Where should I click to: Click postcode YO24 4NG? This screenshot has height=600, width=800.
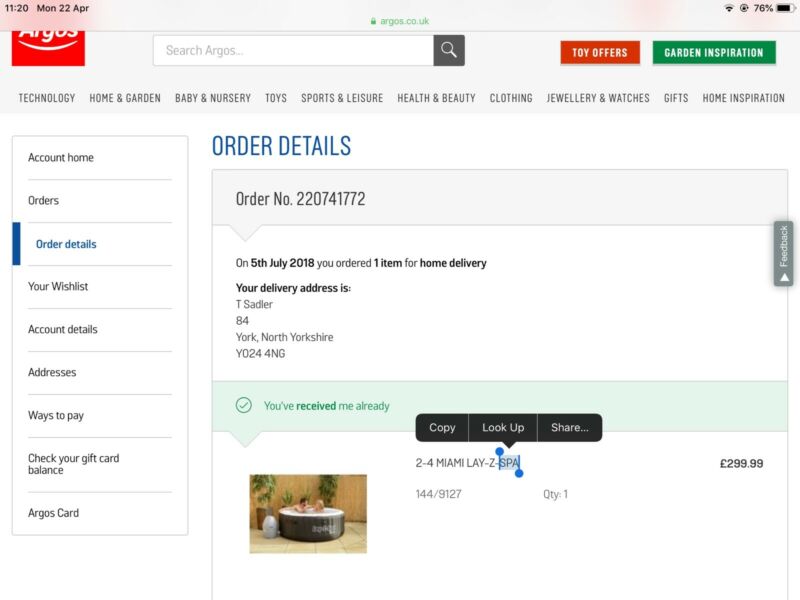tap(260, 353)
